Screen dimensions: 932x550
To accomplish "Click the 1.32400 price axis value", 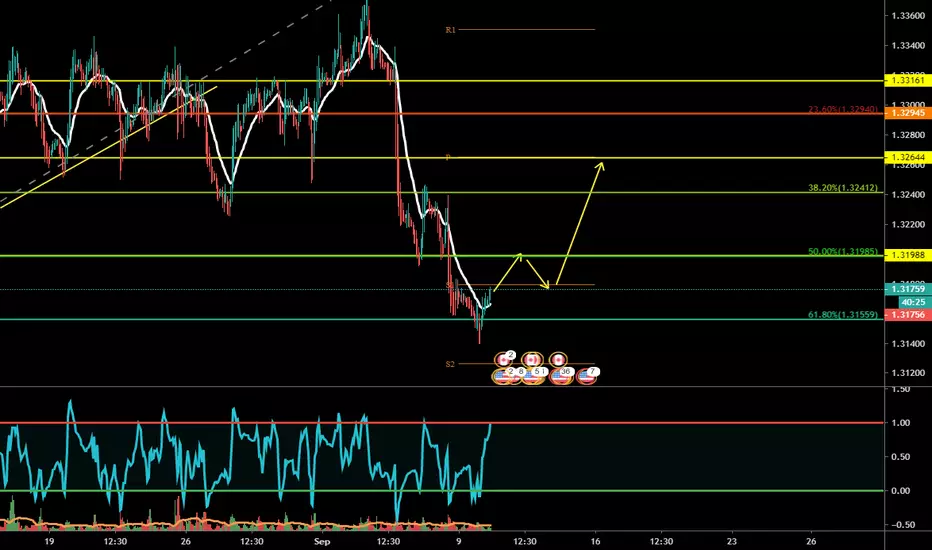I will (908, 194).
